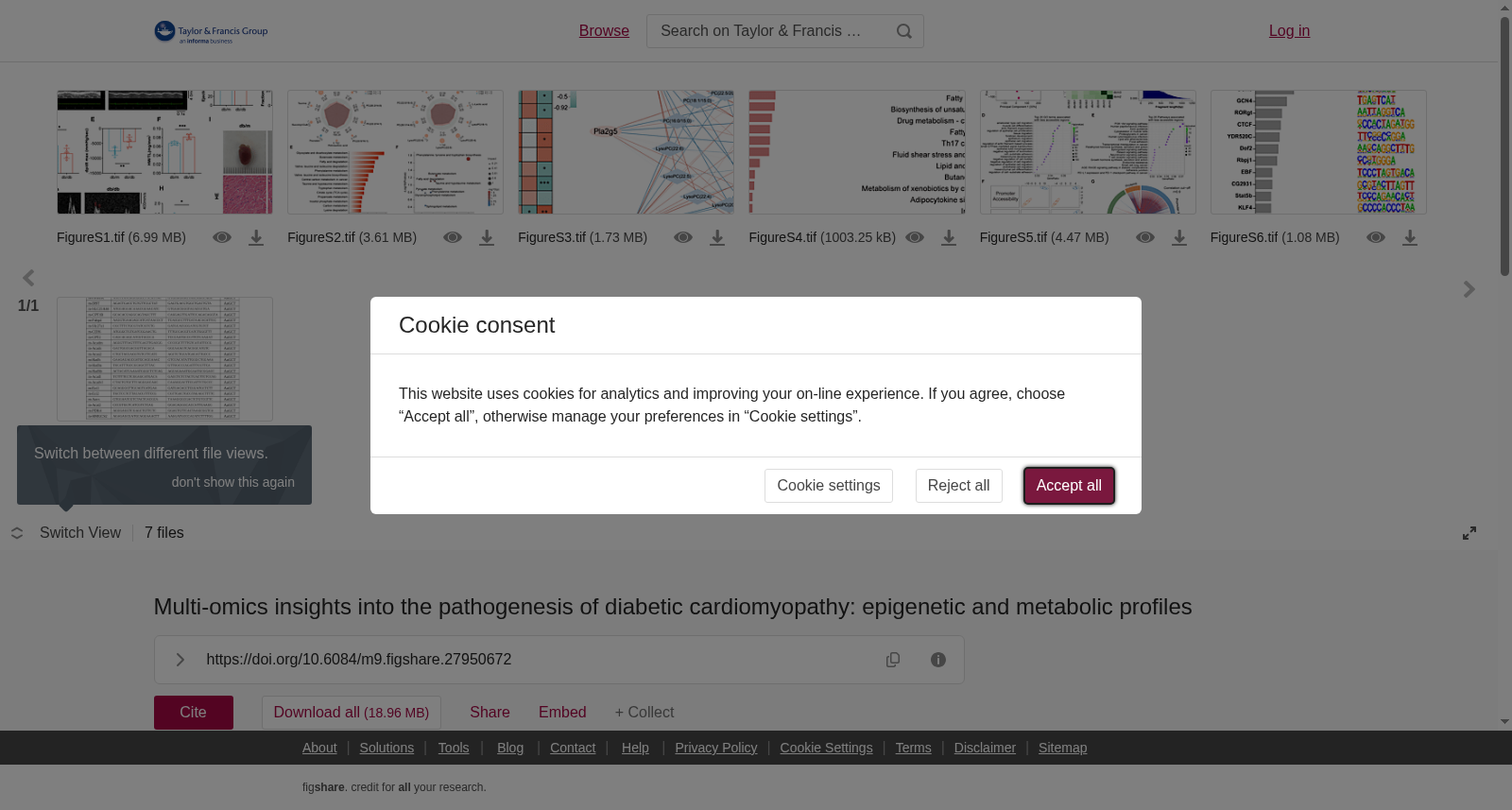Viewport: 1512px width, 810px height.
Task: Open Cookie Settings in footer
Action: 826,748
